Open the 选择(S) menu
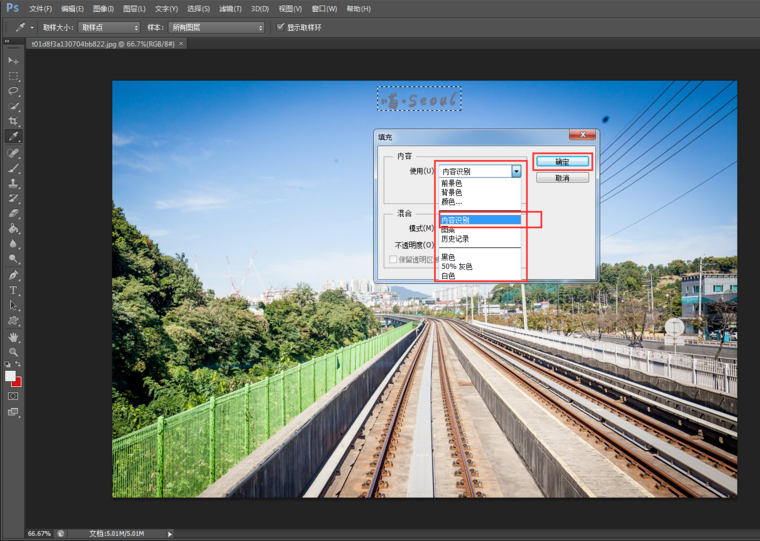The image size is (760, 541). [198, 9]
